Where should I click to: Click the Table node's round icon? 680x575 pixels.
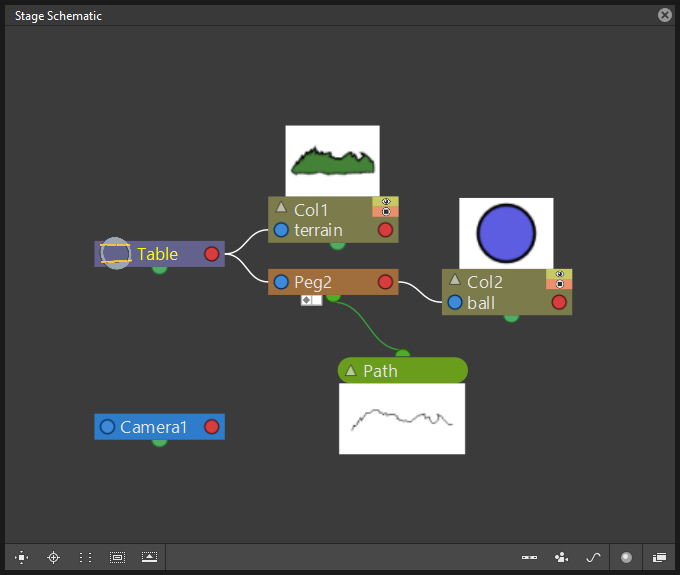pyautogui.click(x=115, y=253)
